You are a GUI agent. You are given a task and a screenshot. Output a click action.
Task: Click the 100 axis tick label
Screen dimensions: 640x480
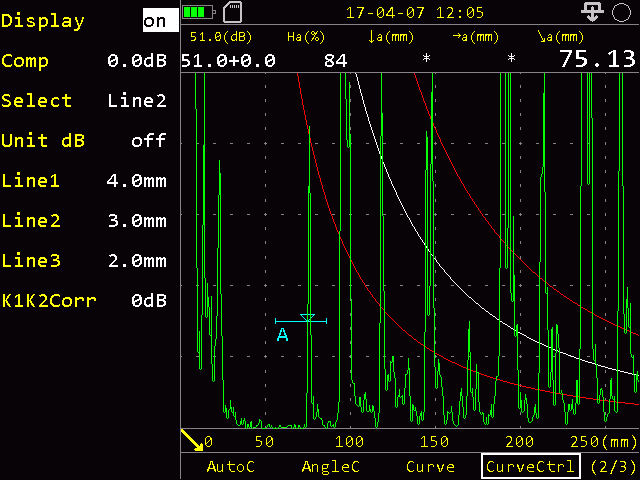coord(349,442)
